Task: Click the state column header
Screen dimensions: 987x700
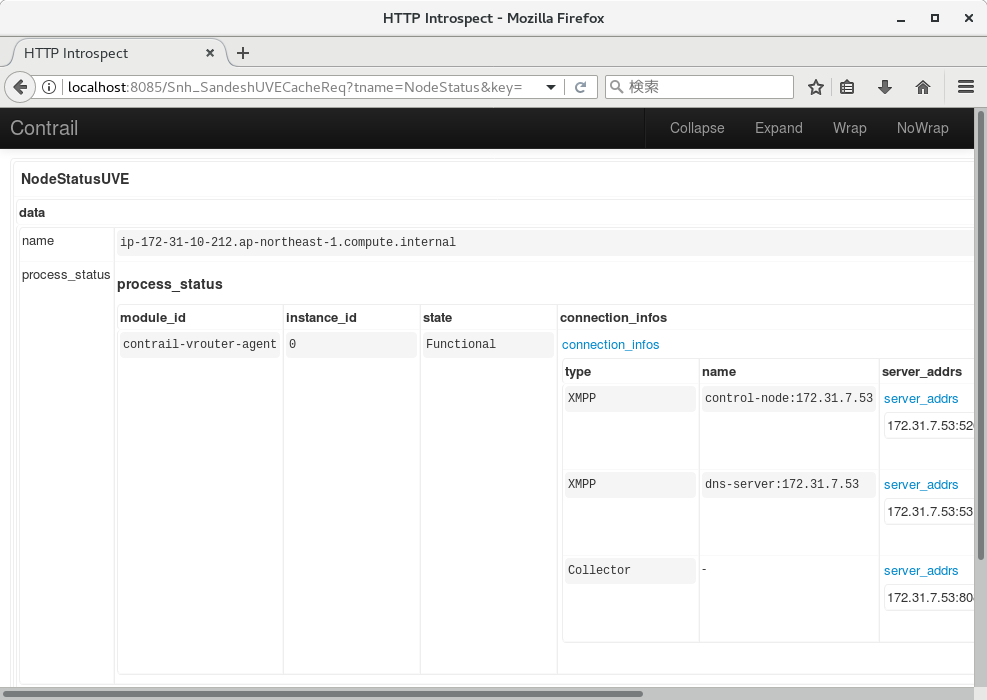Action: (437, 318)
